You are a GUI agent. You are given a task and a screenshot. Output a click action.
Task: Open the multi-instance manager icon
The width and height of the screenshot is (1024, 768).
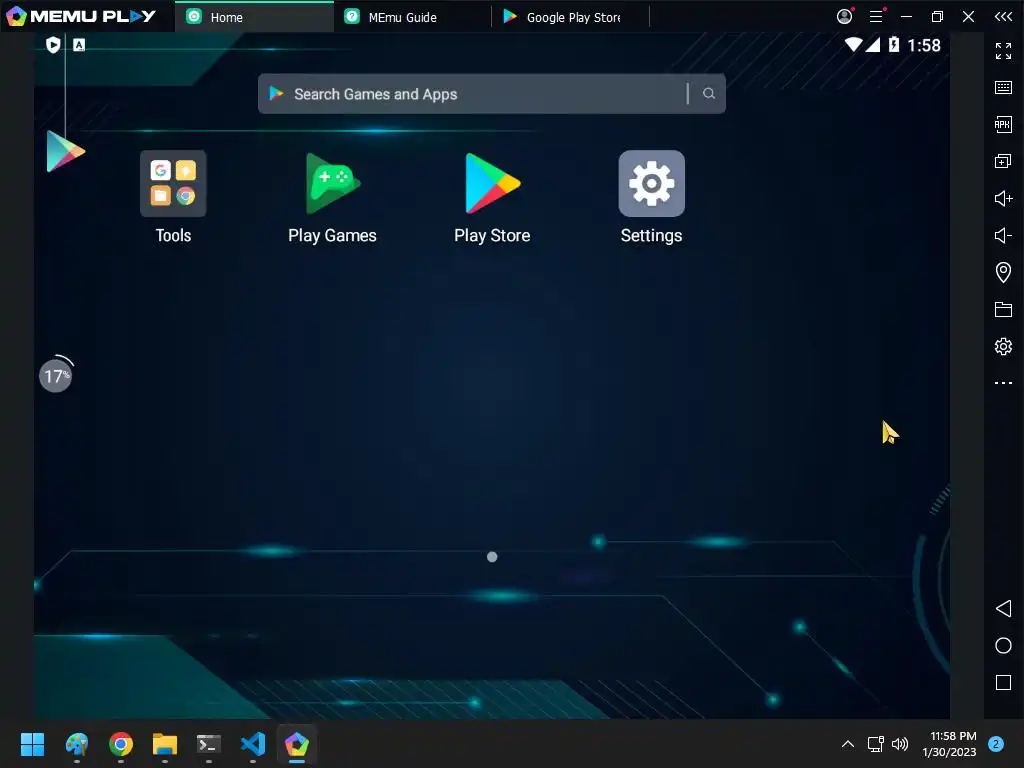pos(1003,161)
